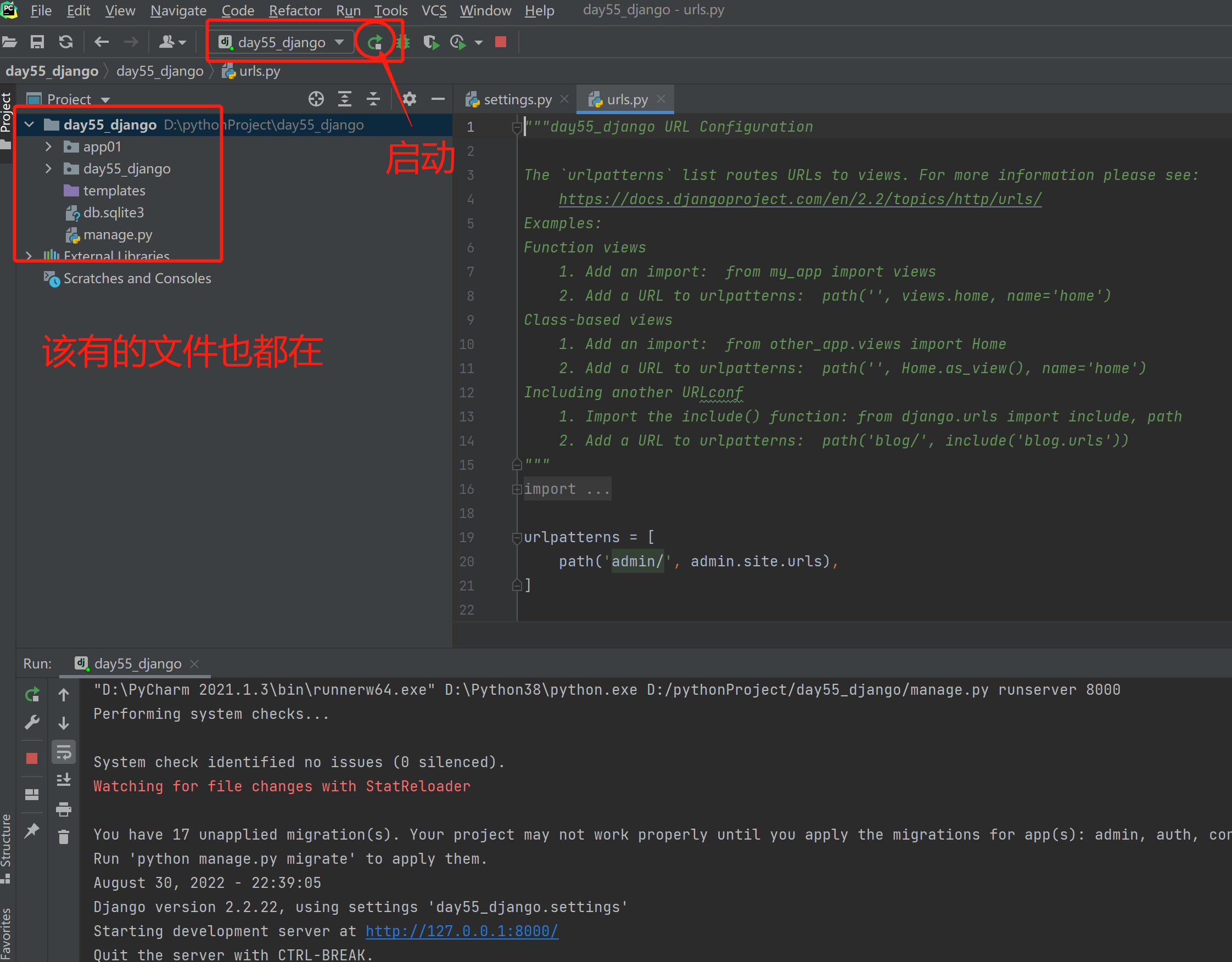Toggle scroll to end of console
The height and width of the screenshot is (962, 1232).
(x=64, y=780)
